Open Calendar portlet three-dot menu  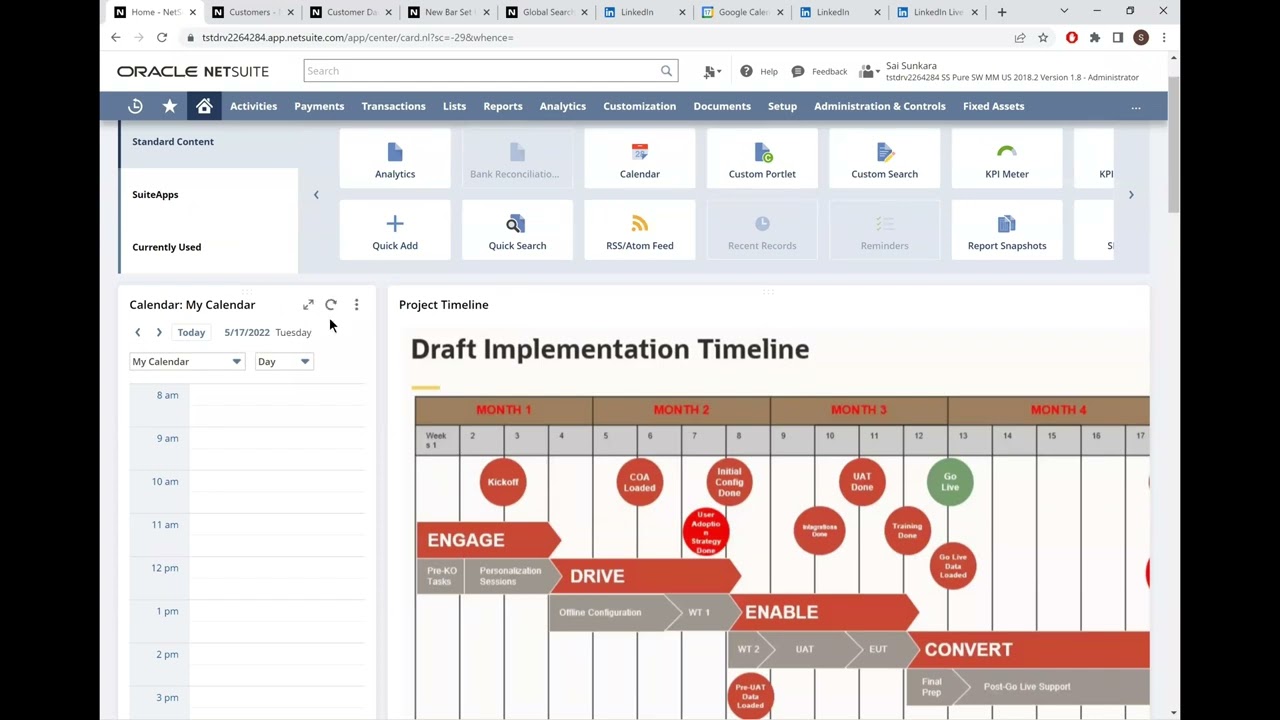point(356,305)
